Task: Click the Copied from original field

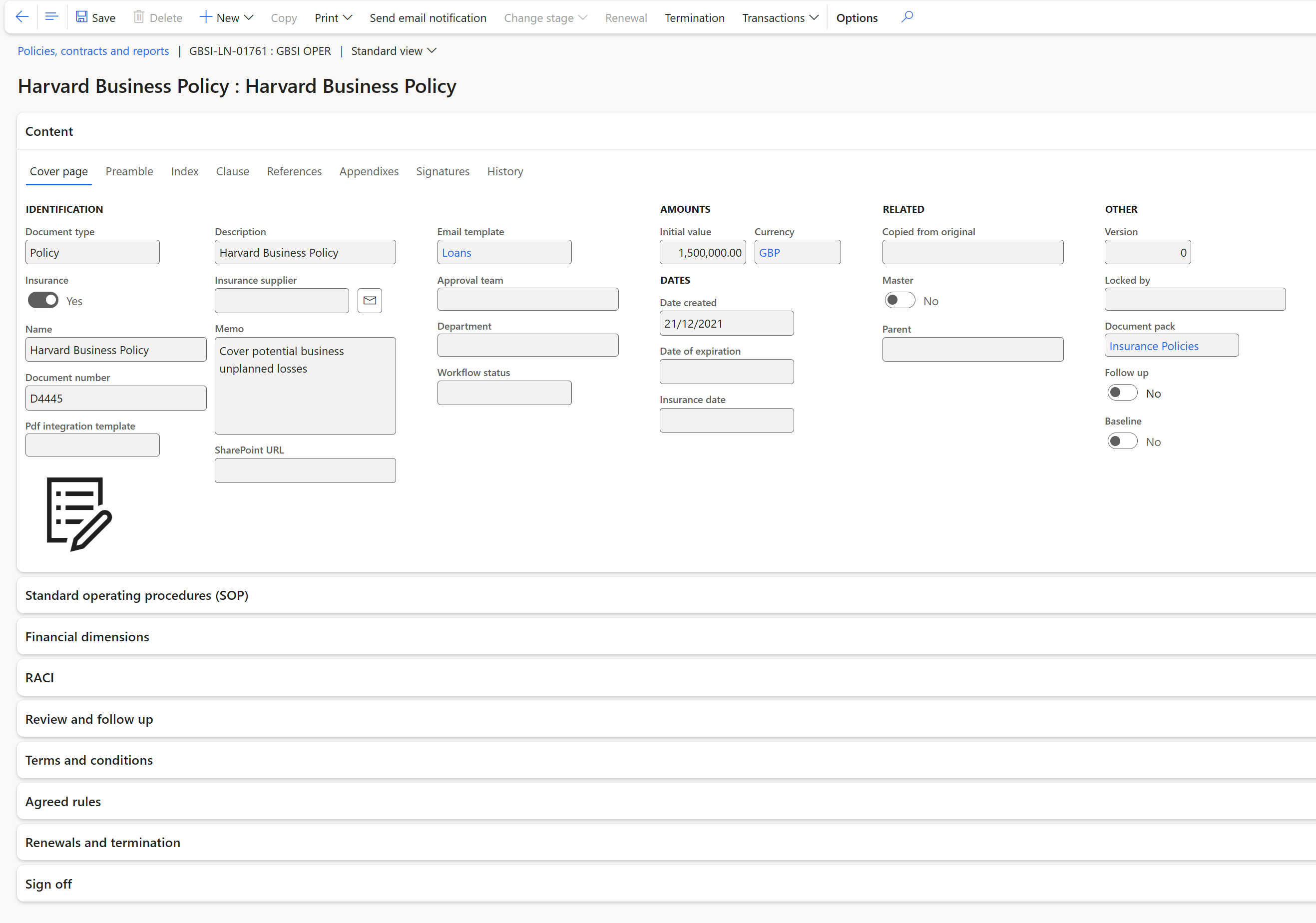Action: coord(973,252)
